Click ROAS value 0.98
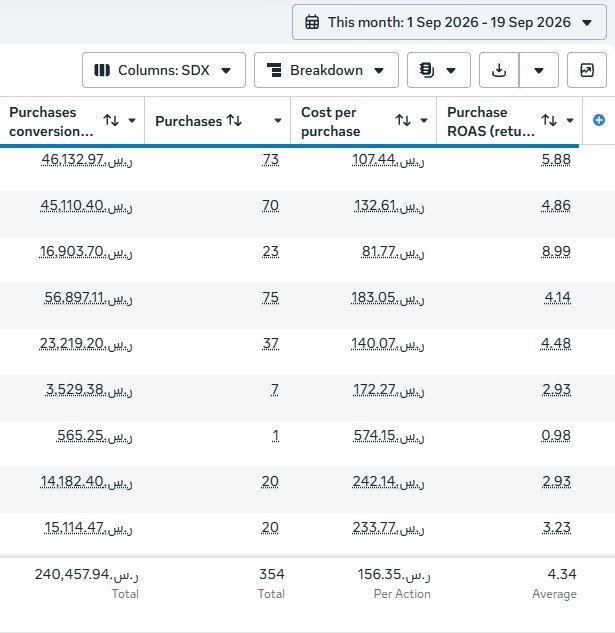Viewport: 615px width, 633px height. tap(556, 436)
